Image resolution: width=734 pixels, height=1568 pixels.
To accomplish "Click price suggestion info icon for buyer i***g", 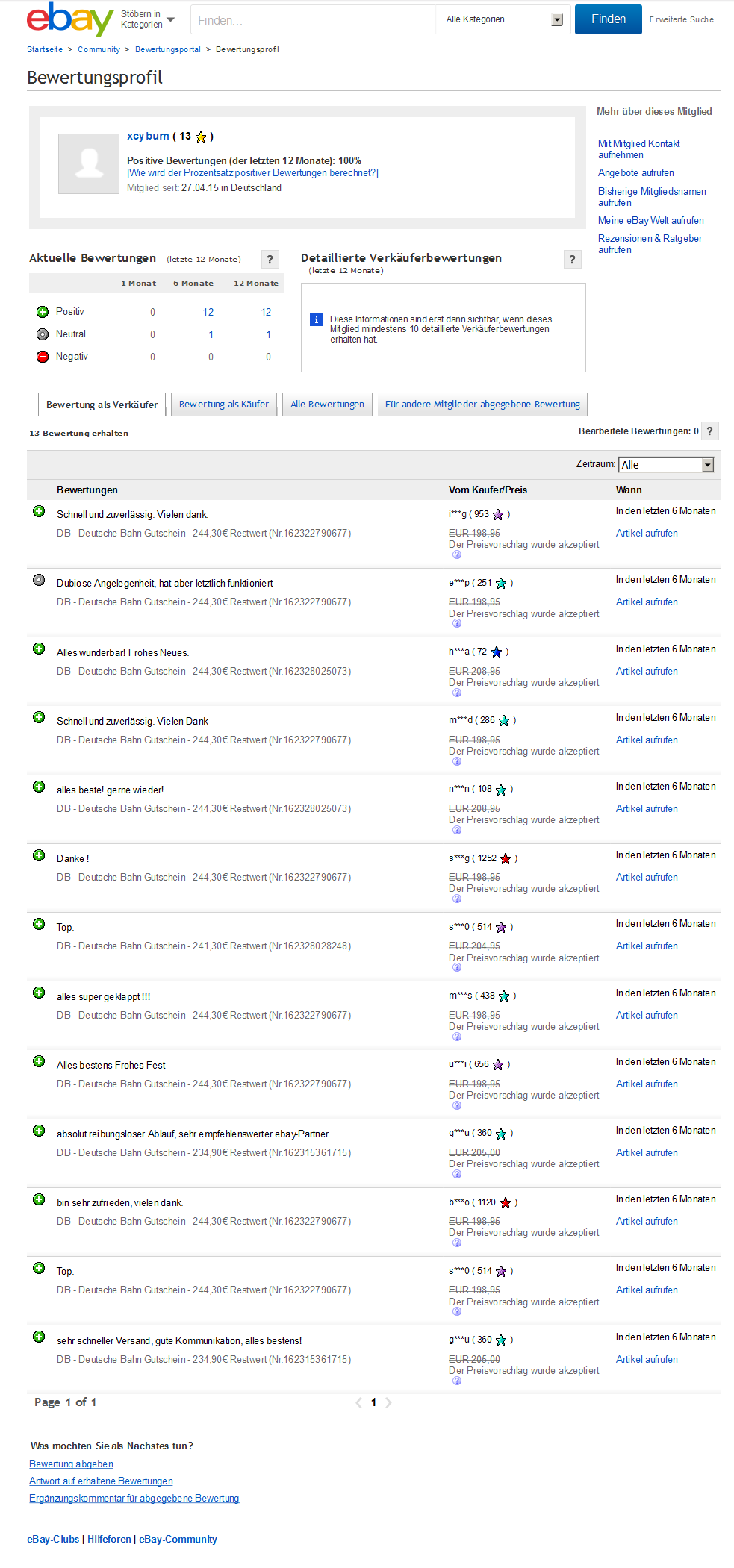I will click(x=457, y=555).
